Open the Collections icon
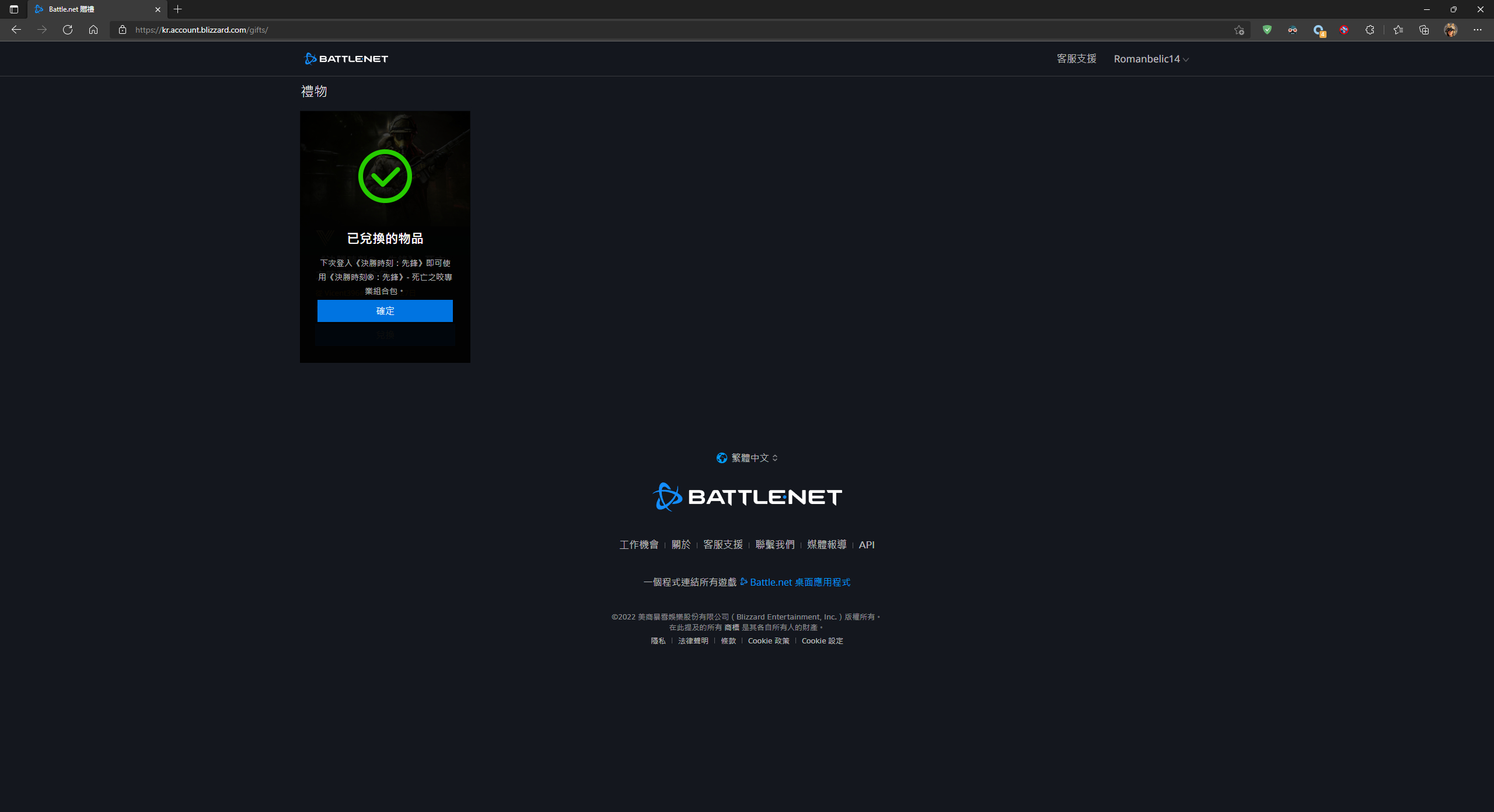The height and width of the screenshot is (812, 1494). pyautogui.click(x=1424, y=30)
